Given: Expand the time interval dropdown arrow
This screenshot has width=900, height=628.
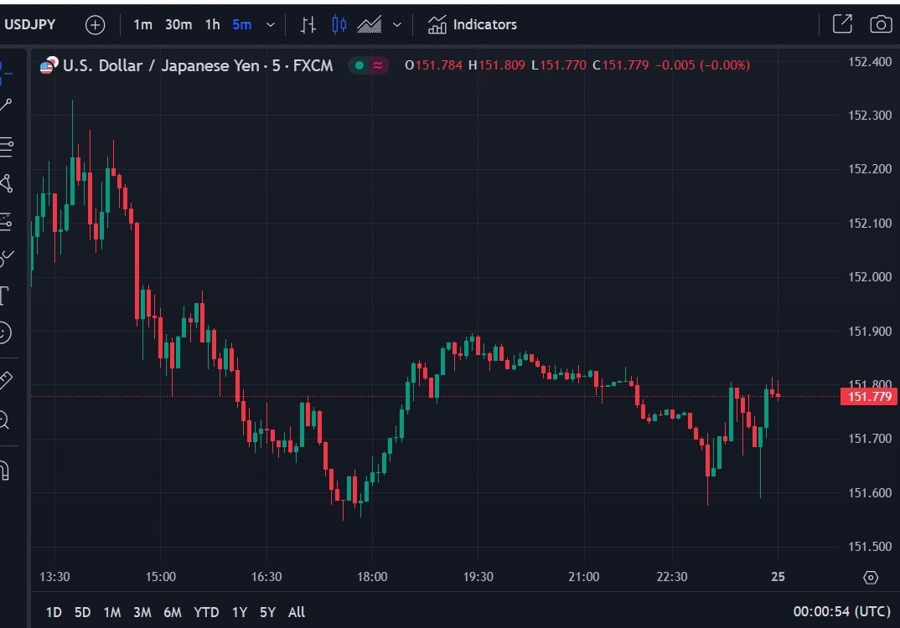Looking at the screenshot, I should pyautogui.click(x=270, y=25).
